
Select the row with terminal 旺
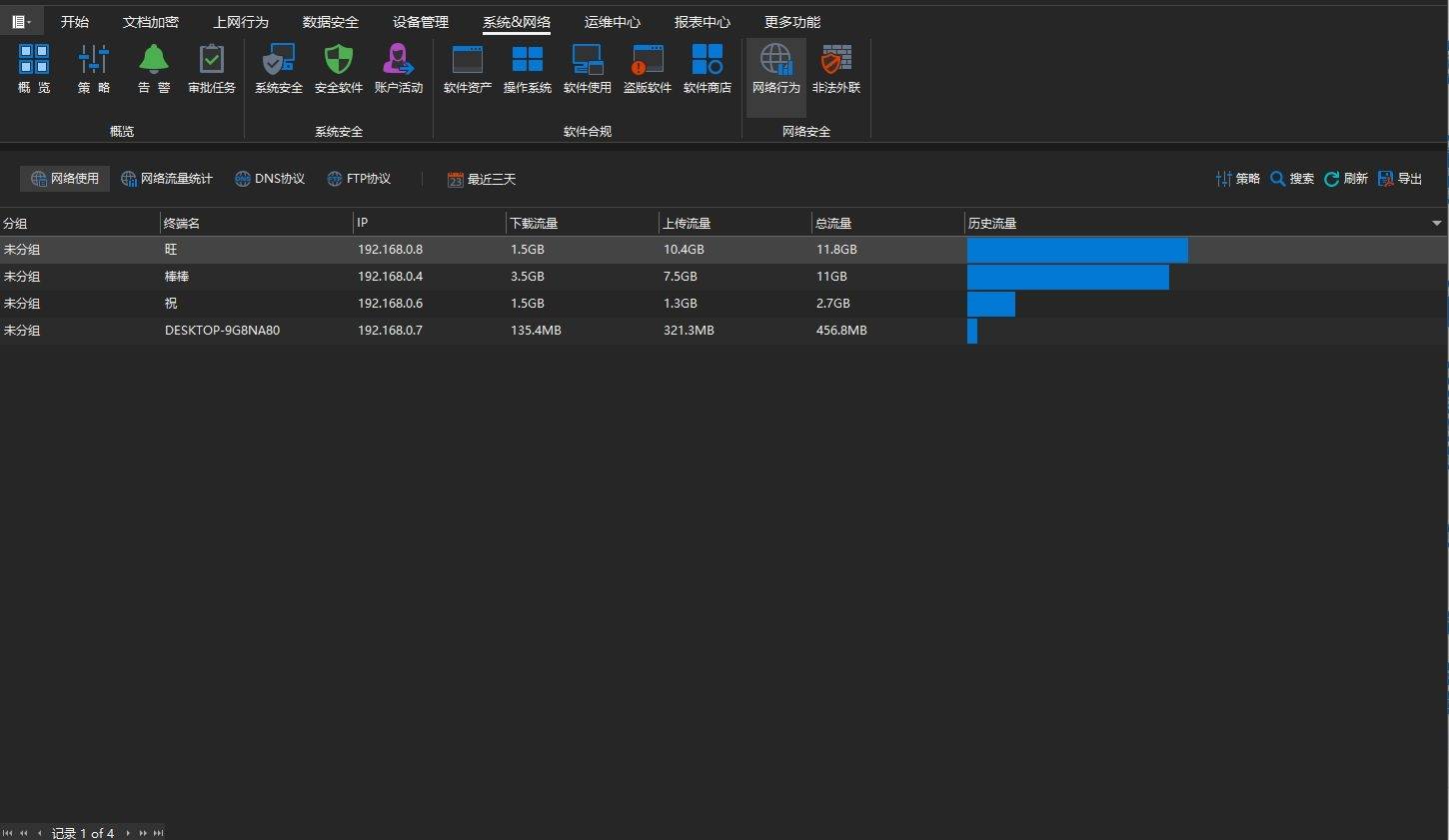click(x=724, y=250)
